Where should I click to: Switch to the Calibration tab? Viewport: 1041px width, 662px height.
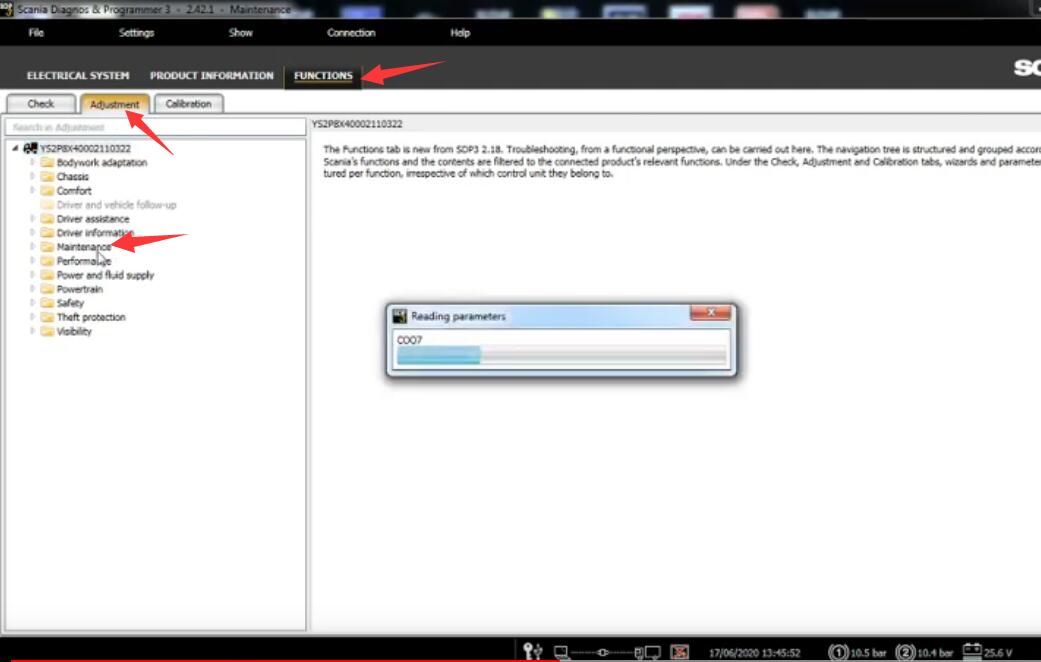(188, 104)
